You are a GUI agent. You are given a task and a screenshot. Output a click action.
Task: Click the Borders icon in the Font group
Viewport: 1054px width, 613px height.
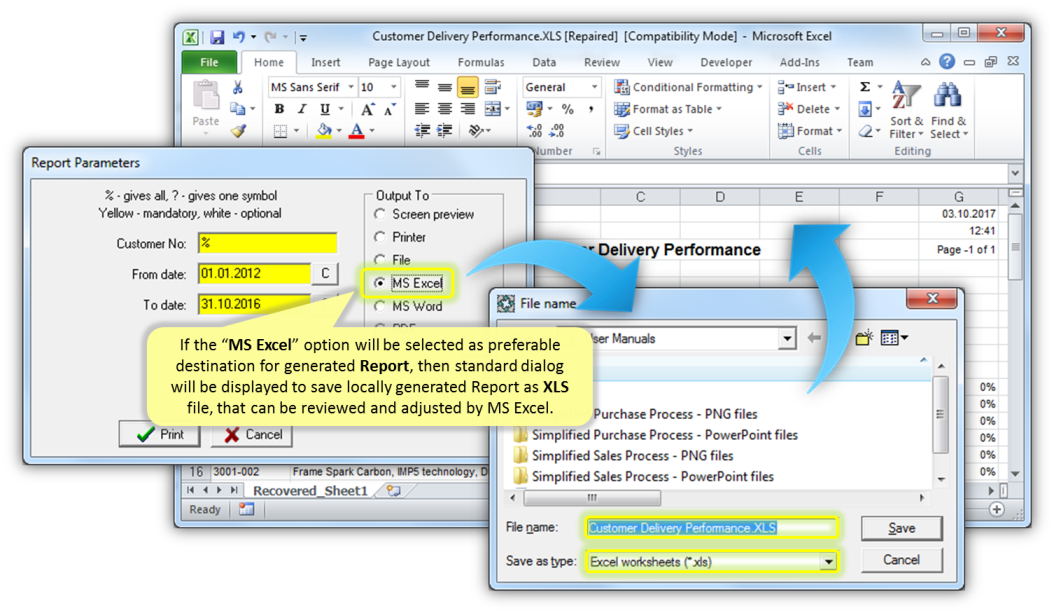coord(280,131)
